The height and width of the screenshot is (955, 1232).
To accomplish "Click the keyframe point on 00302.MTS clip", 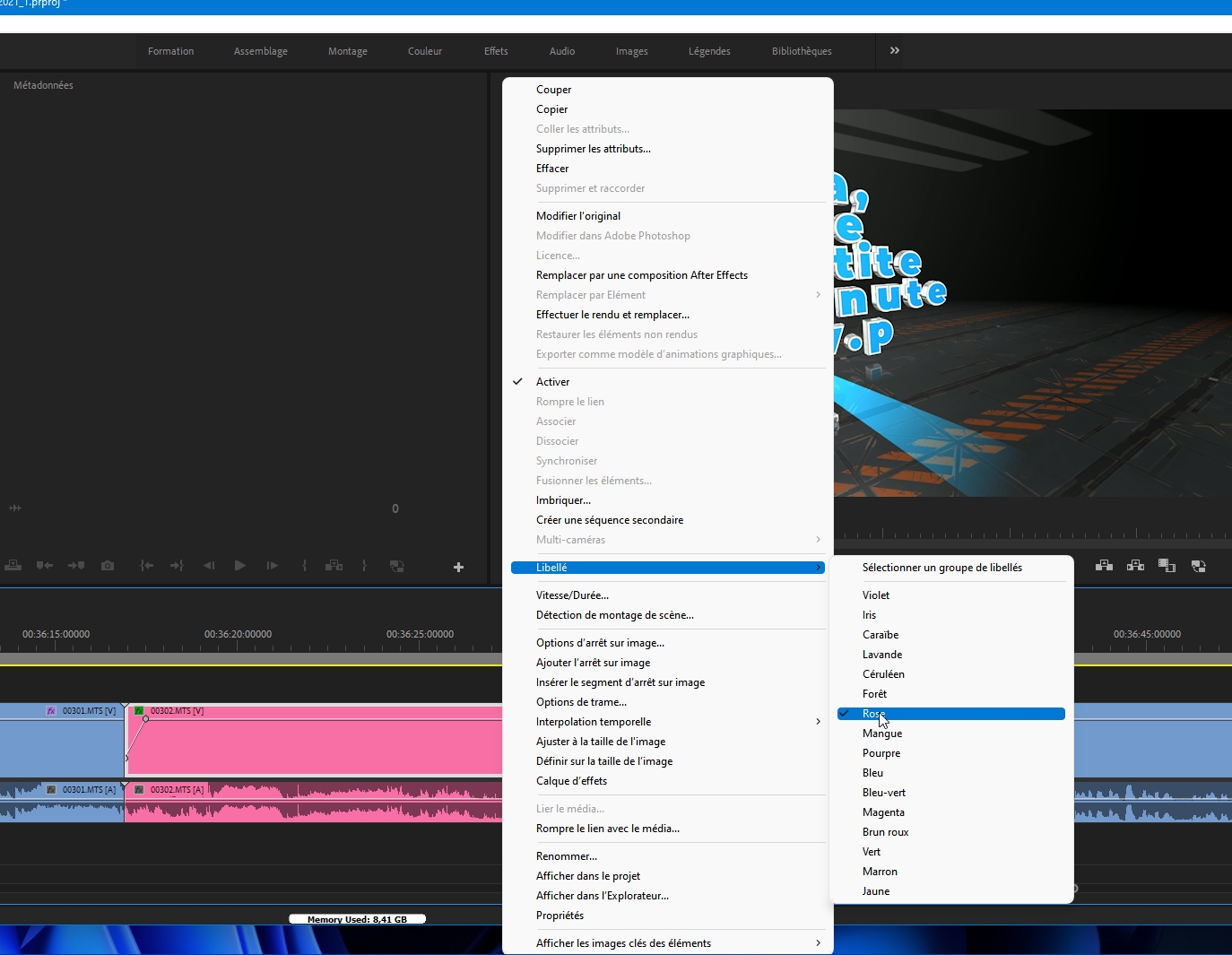I will point(146,719).
